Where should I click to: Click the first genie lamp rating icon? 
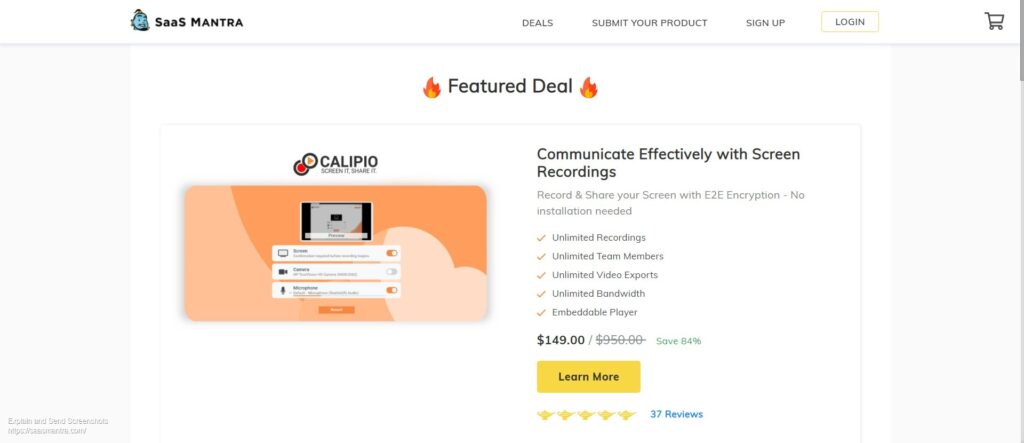click(546, 415)
